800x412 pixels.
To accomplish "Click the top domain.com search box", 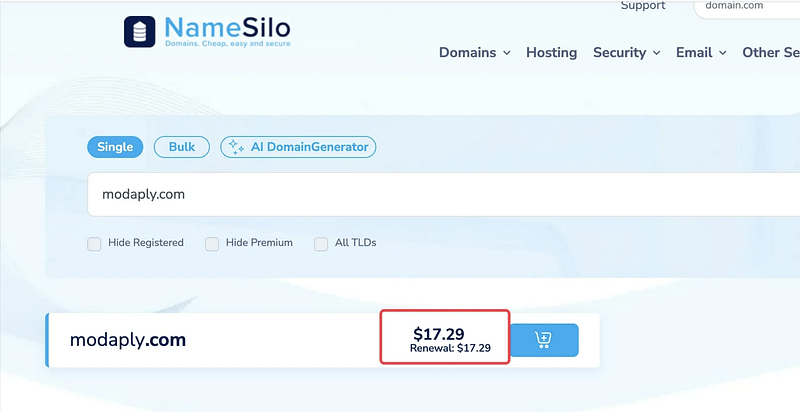I will coord(745,6).
